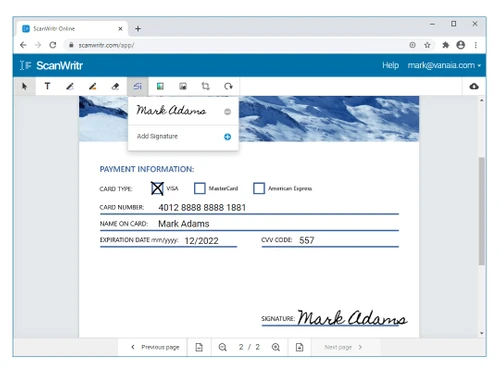Click the image enhancement filter icon
The image size is (500, 375).
(160, 87)
